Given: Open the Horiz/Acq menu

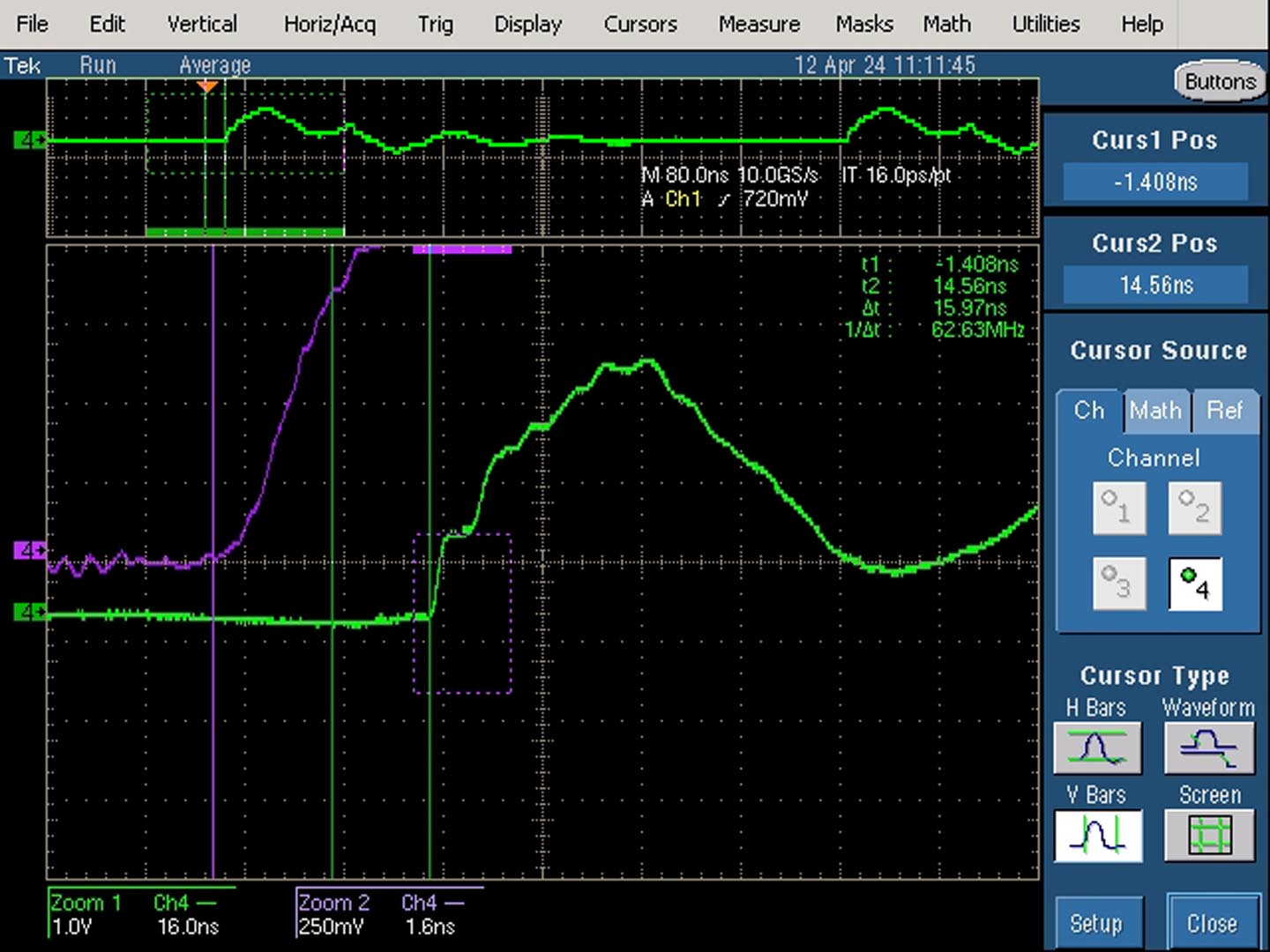Looking at the screenshot, I should pyautogui.click(x=330, y=25).
